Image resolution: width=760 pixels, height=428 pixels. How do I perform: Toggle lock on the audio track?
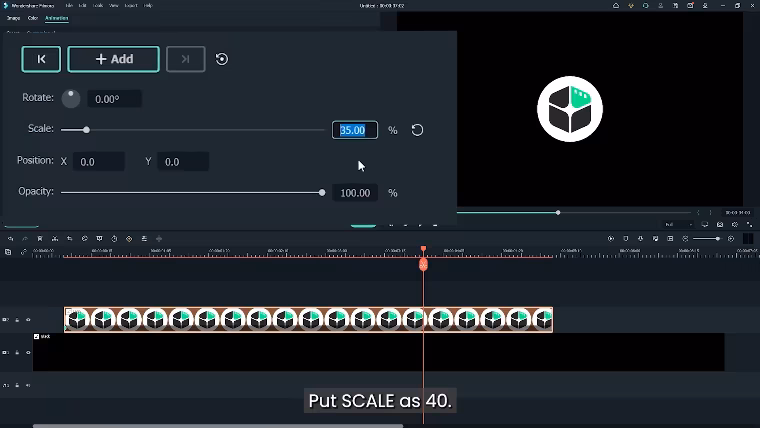(17, 385)
